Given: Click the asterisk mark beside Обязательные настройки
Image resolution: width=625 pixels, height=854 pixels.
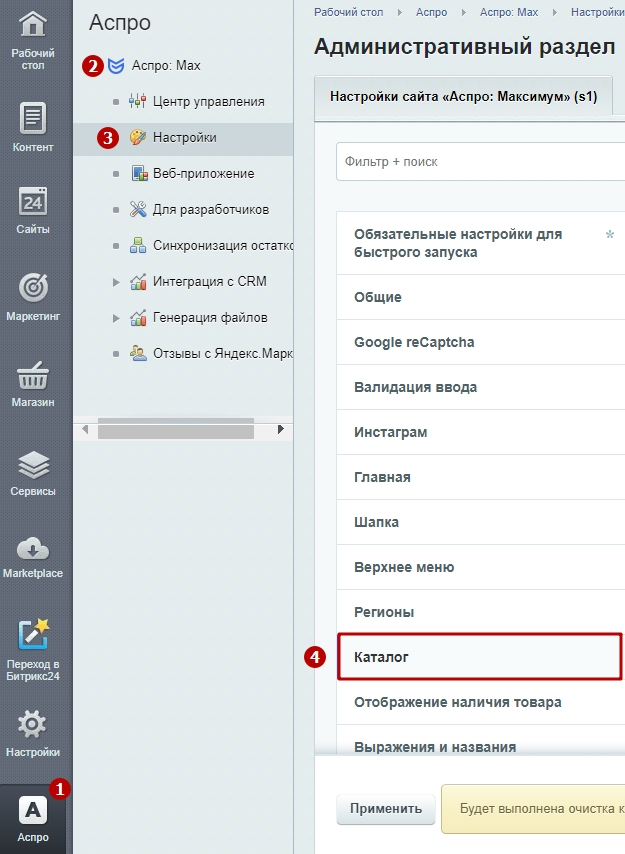Looking at the screenshot, I should pyautogui.click(x=610, y=235).
